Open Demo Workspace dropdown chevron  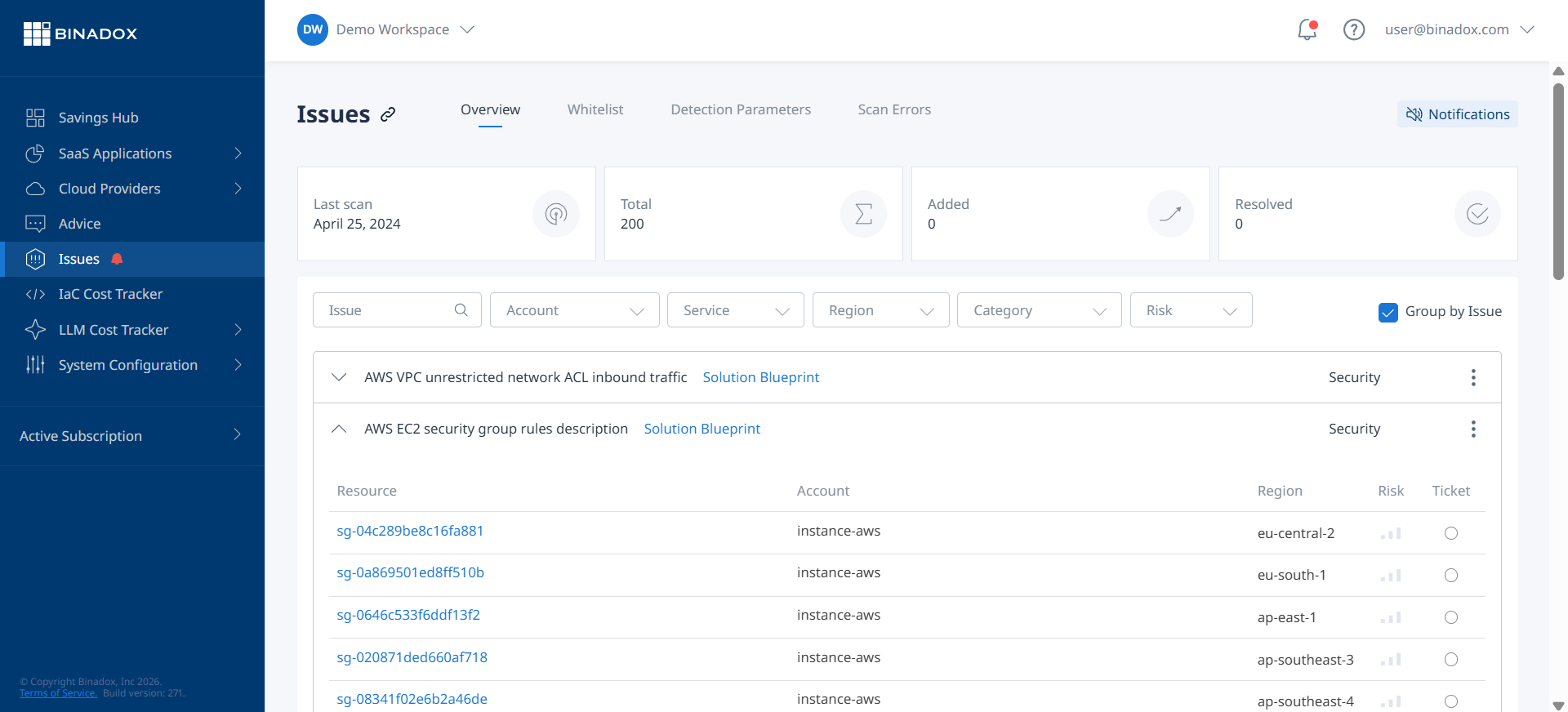tap(467, 29)
